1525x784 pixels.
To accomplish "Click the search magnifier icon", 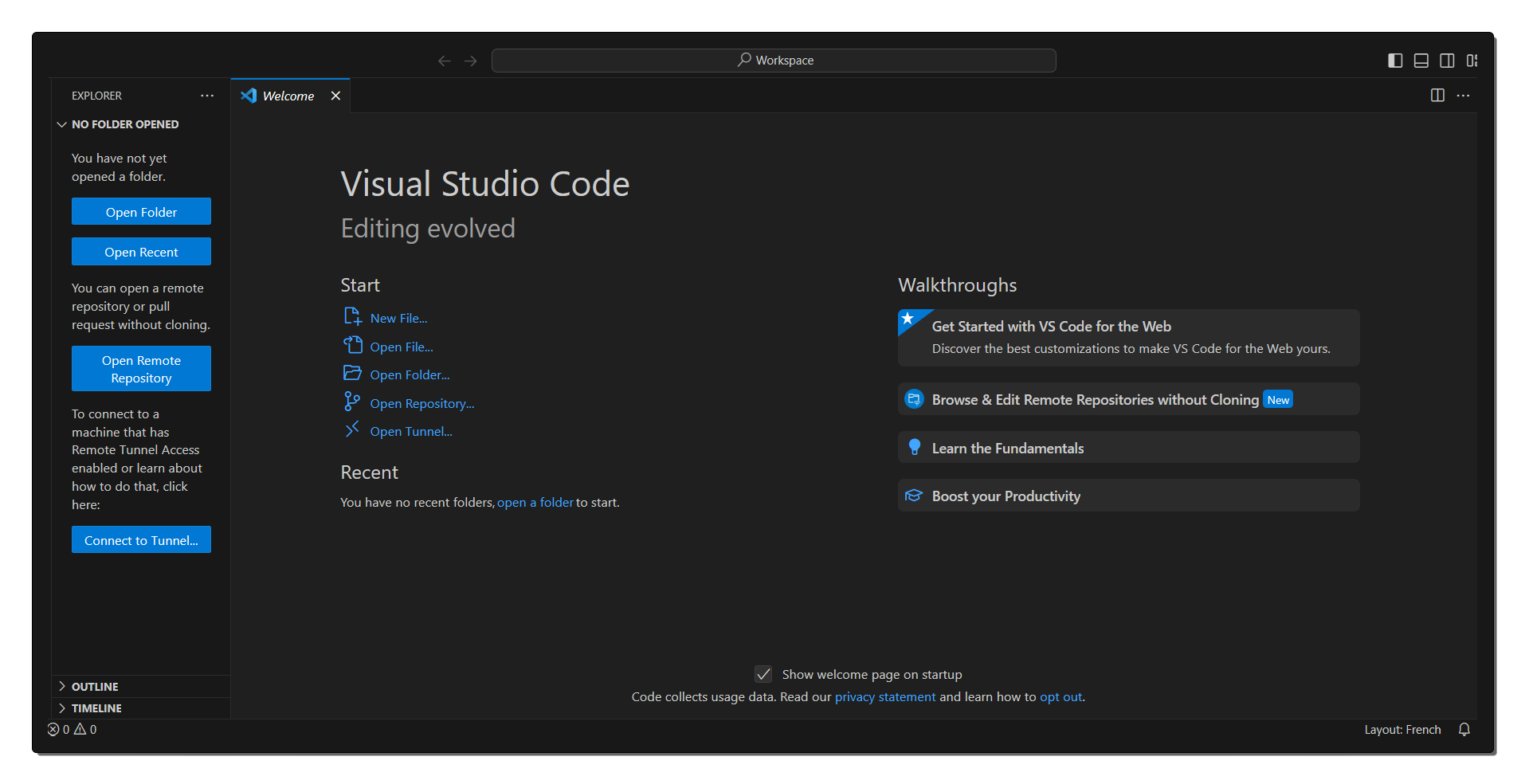I will coord(744,60).
